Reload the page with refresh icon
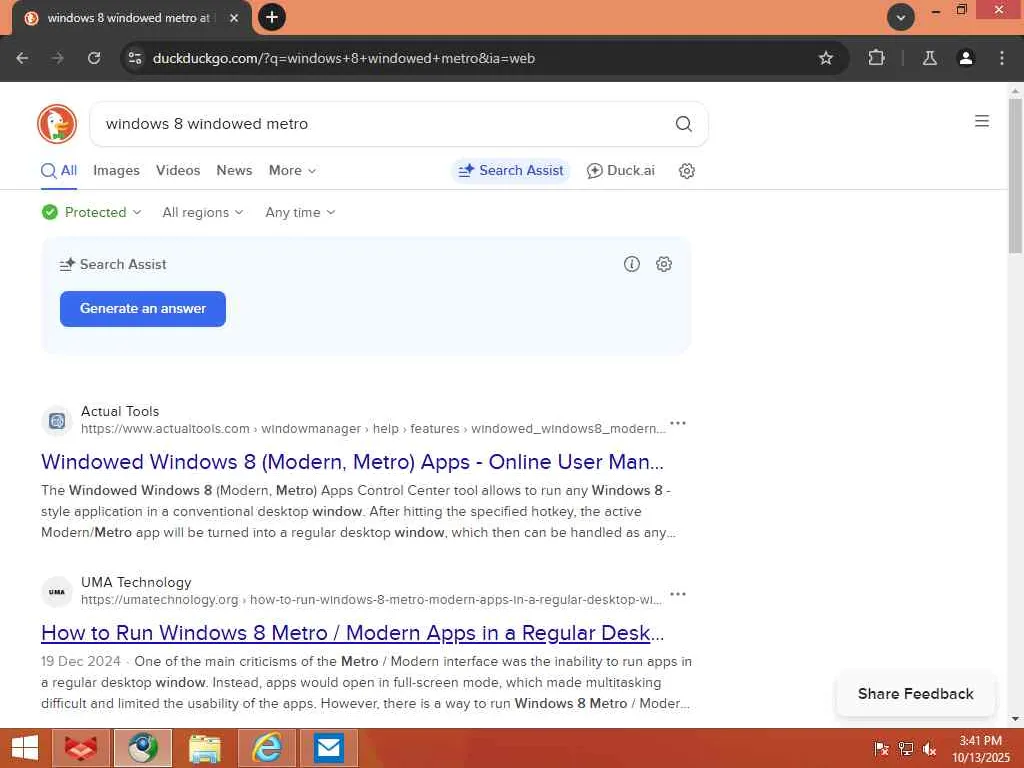Viewport: 1024px width, 768px height. click(94, 58)
